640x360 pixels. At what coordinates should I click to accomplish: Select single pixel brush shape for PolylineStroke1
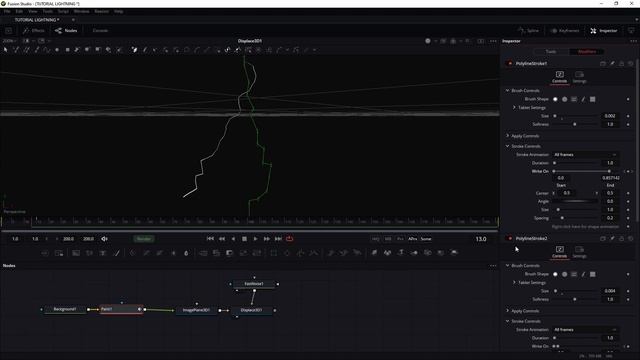point(583,99)
